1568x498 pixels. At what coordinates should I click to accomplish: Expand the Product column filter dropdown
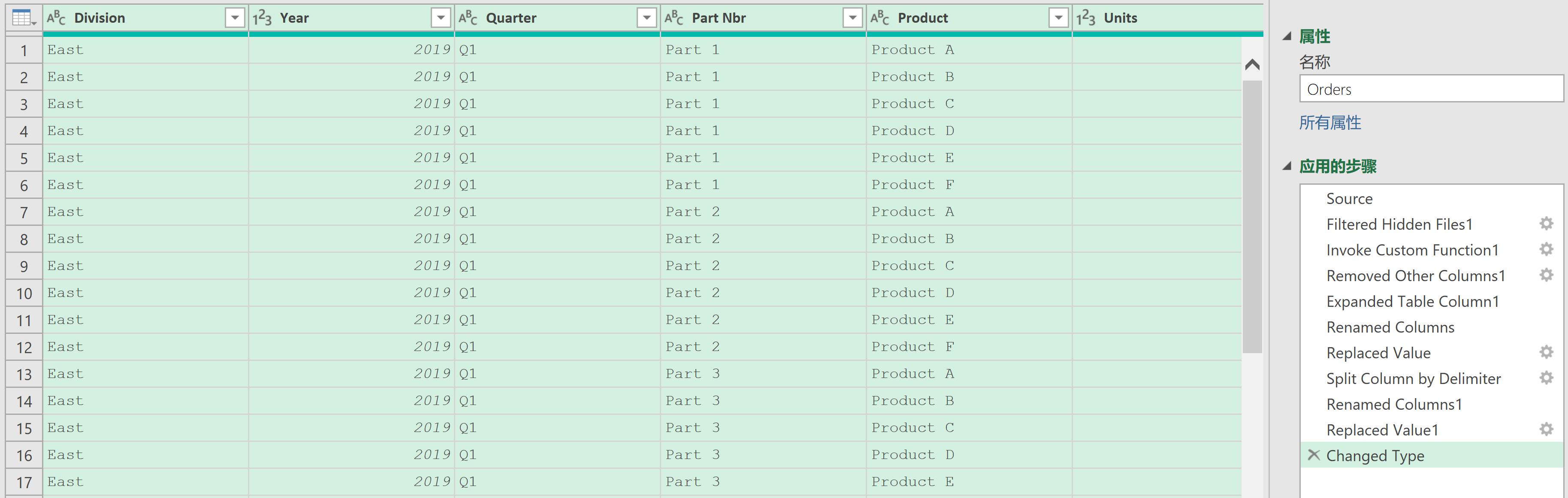pos(1058,18)
